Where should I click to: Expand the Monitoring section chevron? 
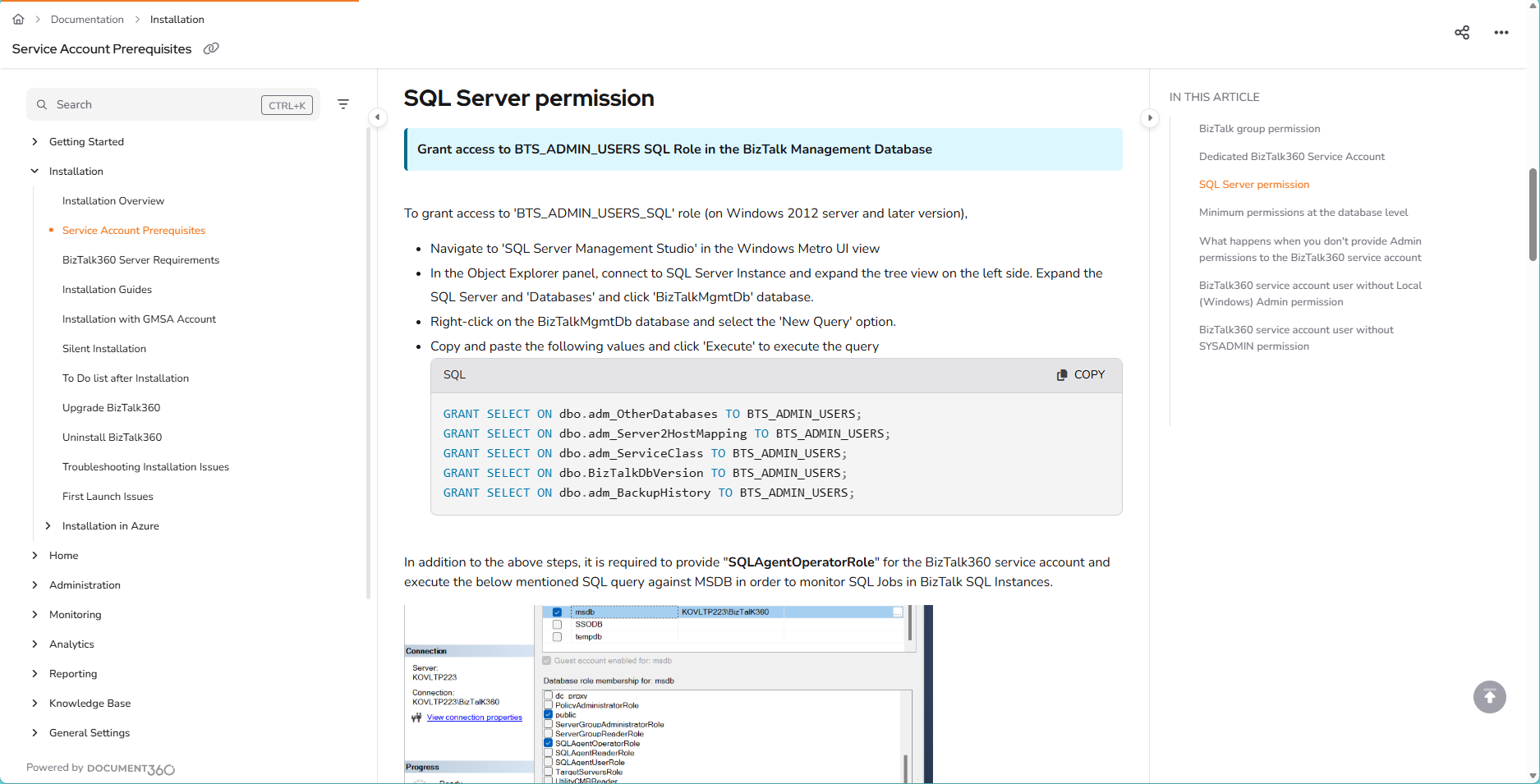tap(34, 615)
